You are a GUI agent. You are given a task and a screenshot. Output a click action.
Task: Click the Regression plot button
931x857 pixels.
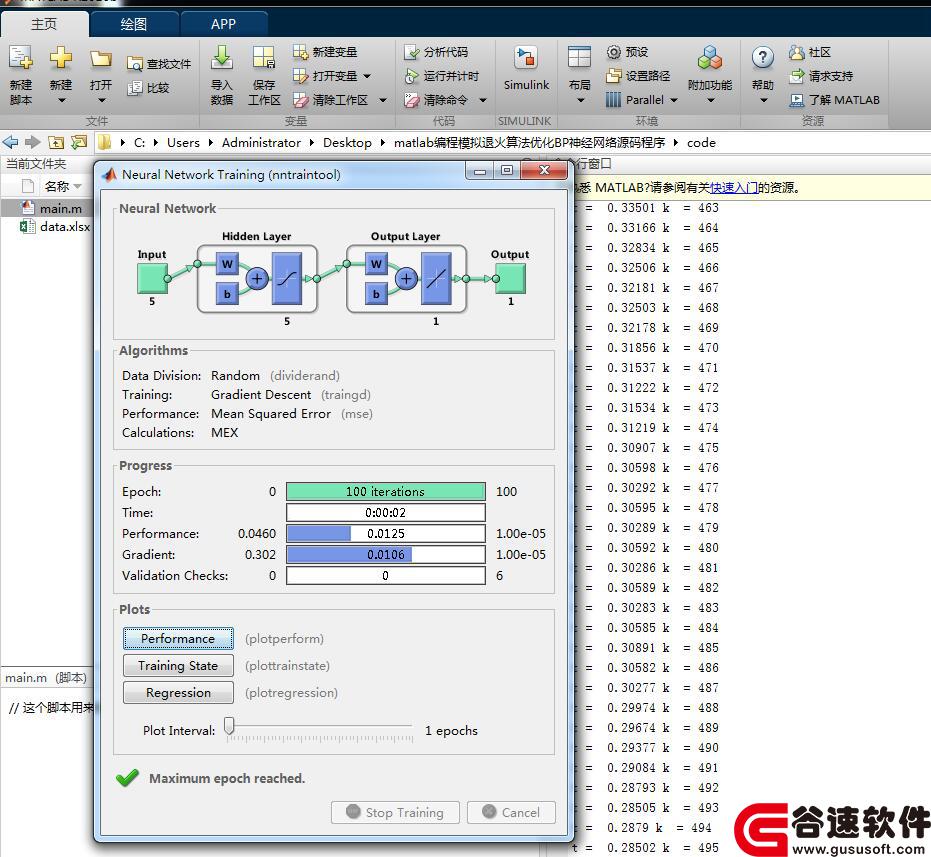178,692
